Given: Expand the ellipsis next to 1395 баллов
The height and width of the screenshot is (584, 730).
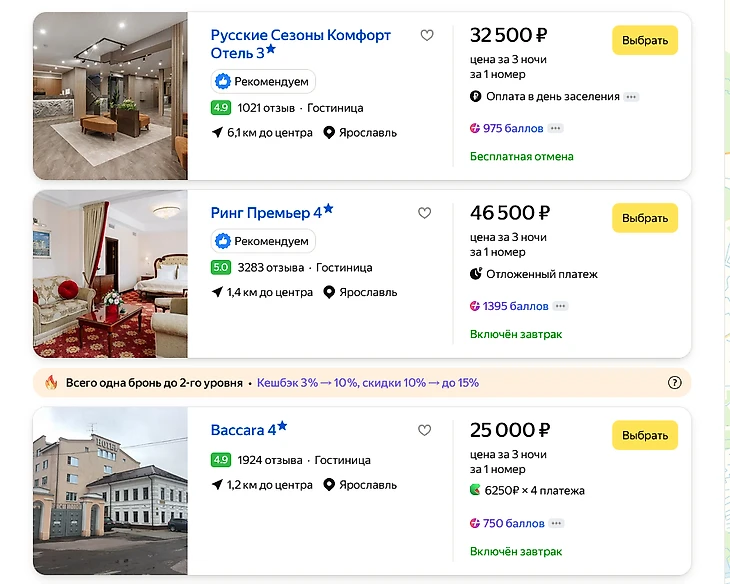Looking at the screenshot, I should tap(560, 306).
